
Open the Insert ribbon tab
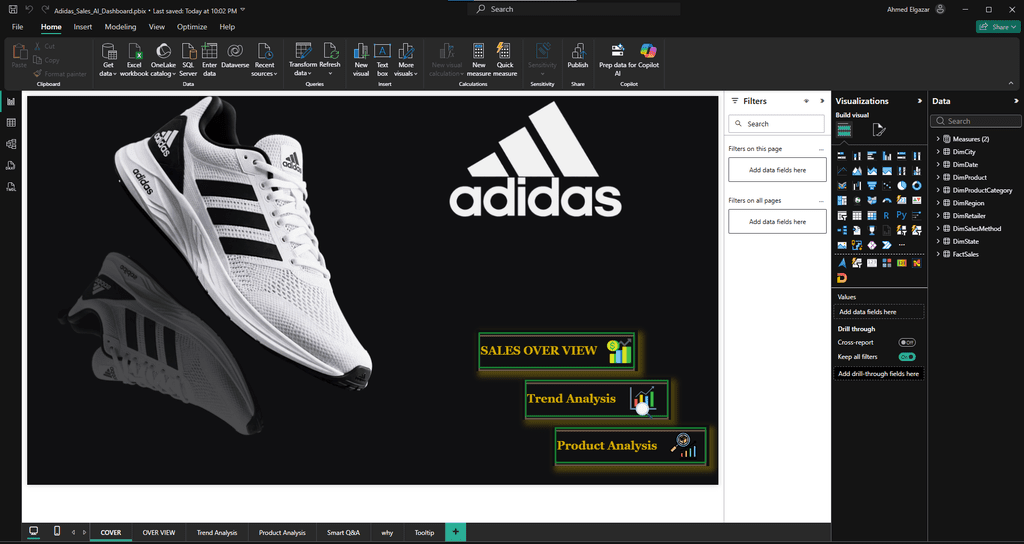(x=83, y=27)
